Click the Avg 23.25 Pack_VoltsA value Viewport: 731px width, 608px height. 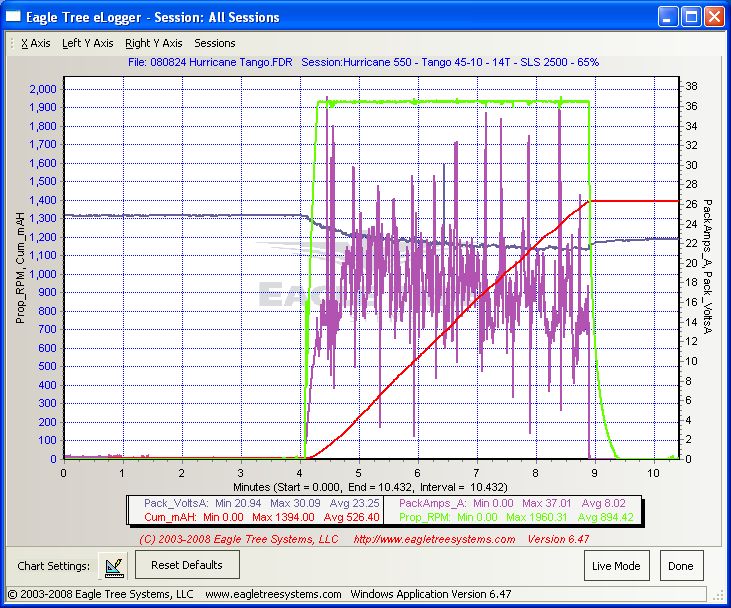[x=354, y=503]
